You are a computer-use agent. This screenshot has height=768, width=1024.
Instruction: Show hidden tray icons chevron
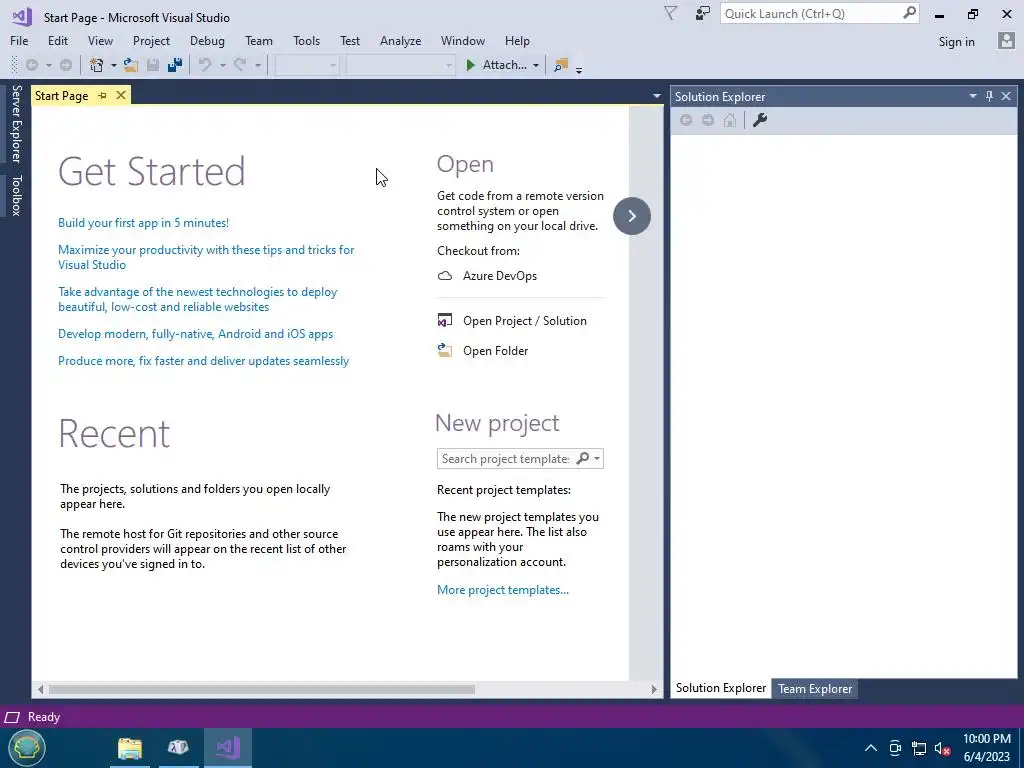click(x=871, y=748)
